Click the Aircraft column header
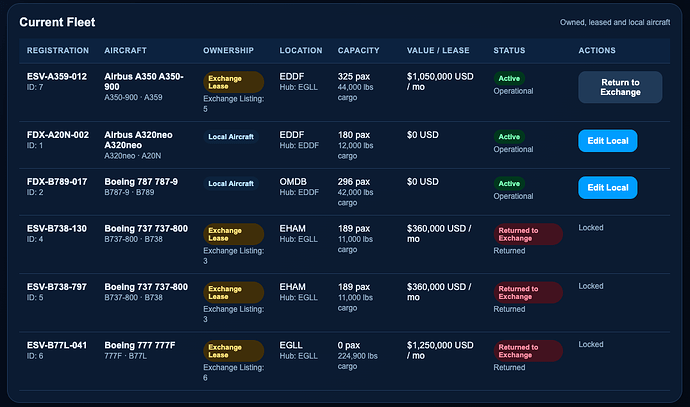The height and width of the screenshot is (407, 690). coord(125,51)
